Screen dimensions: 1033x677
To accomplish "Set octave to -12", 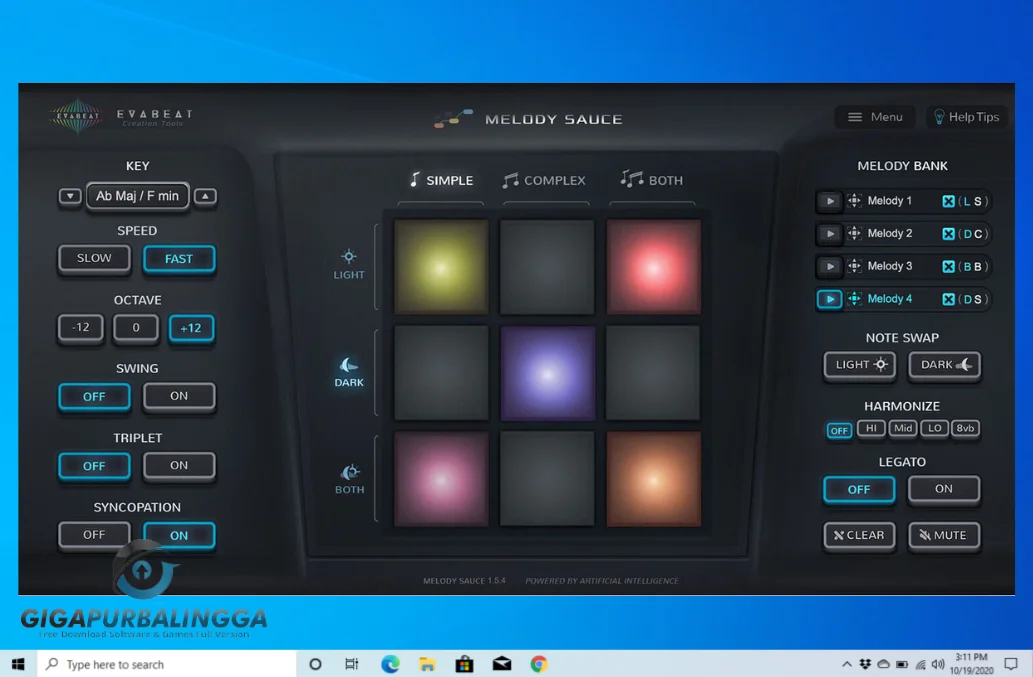I will 80,327.
